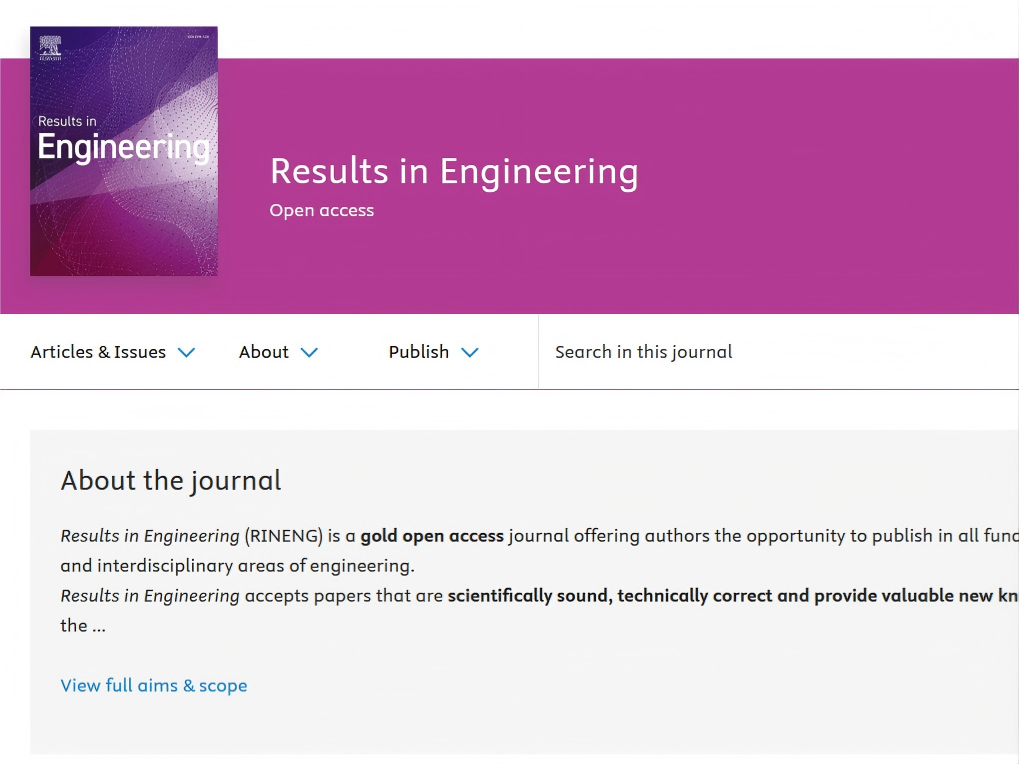The width and height of the screenshot is (1020, 765).
Task: Click the Elsevier tree logo on cover
Action: (x=50, y=46)
